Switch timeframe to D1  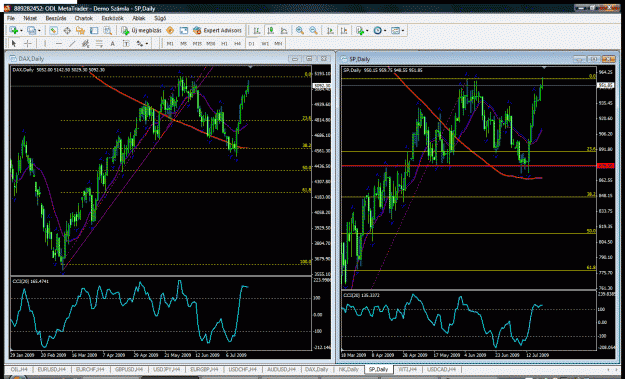[x=252, y=43]
